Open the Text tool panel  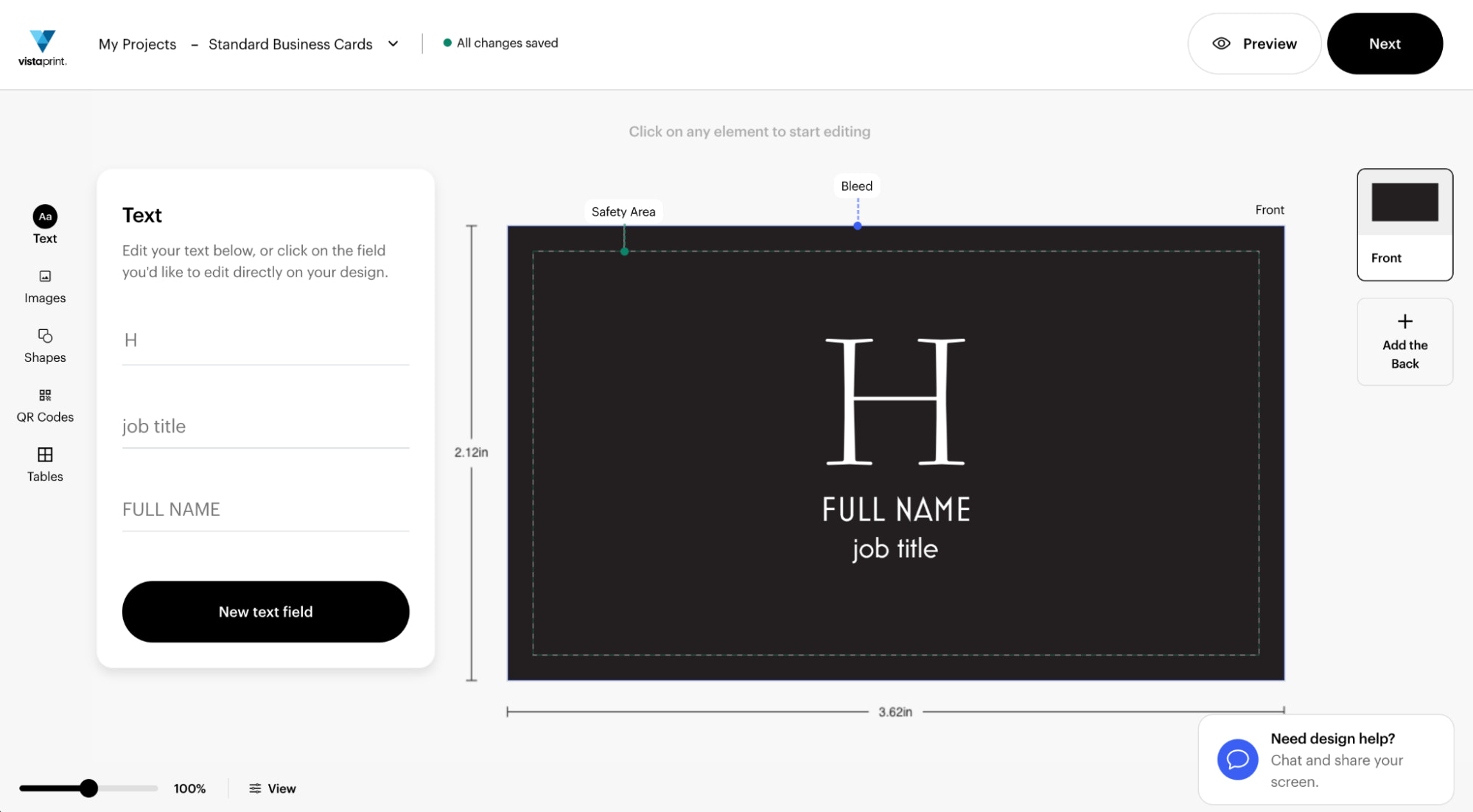pyautogui.click(x=45, y=225)
